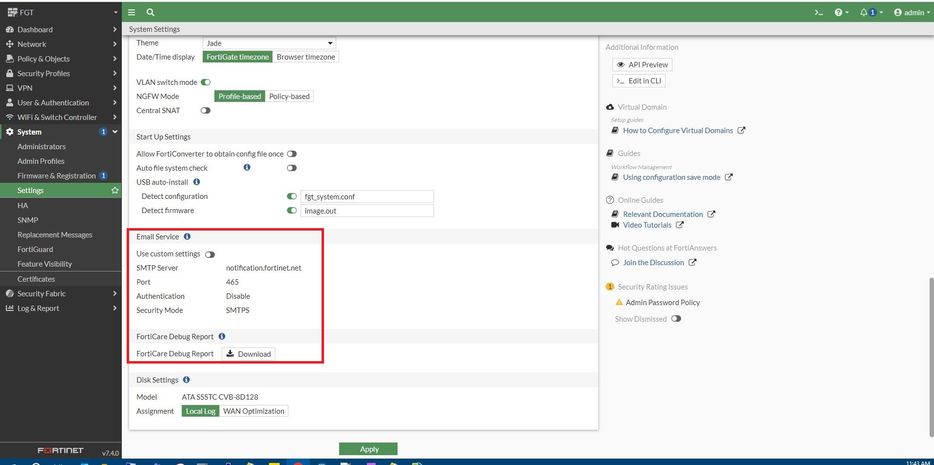The image size is (934, 465).
Task: Click the favorite star next to Settings
Action: coord(115,191)
